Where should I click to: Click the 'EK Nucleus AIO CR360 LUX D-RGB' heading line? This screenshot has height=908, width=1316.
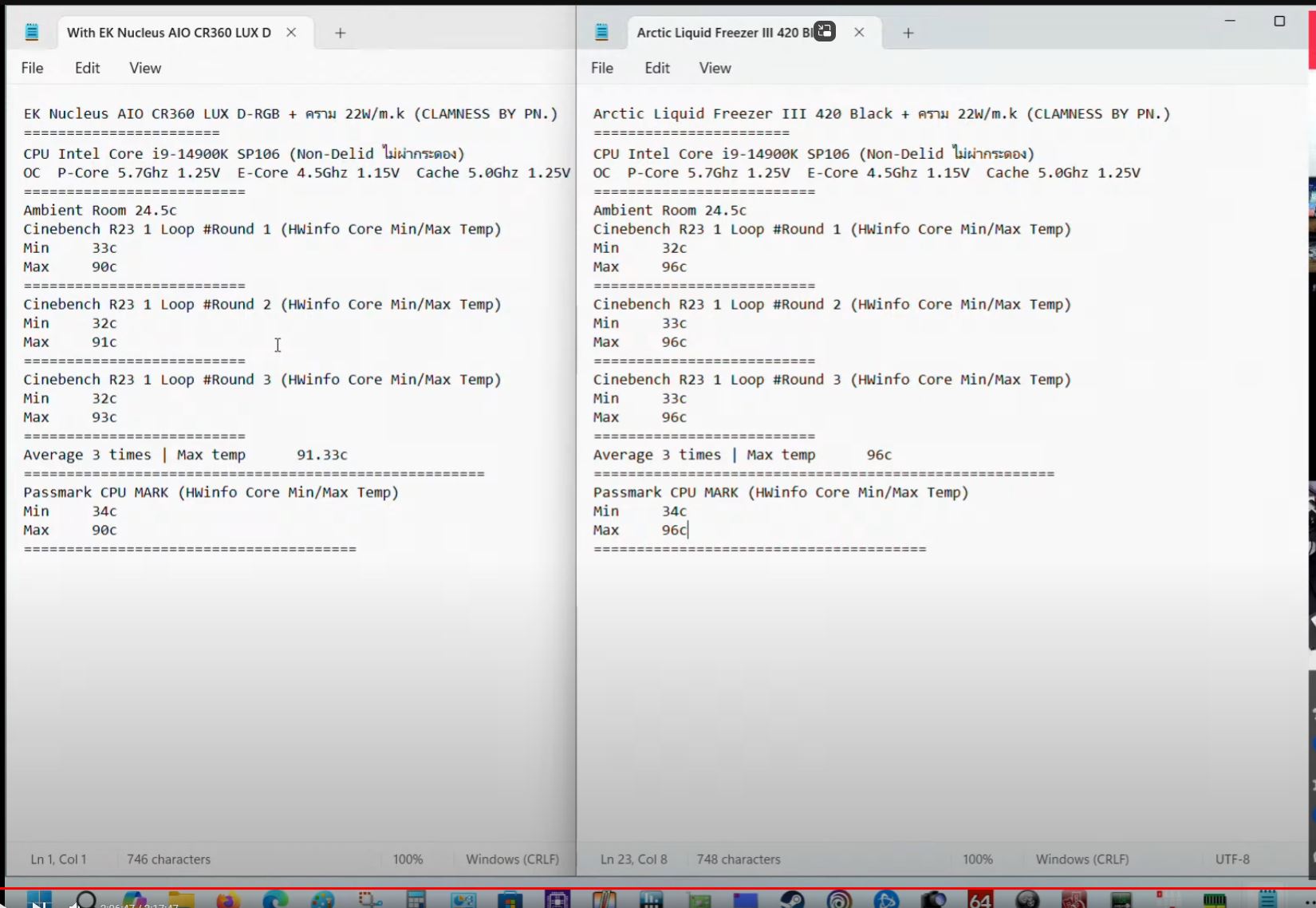(290, 114)
